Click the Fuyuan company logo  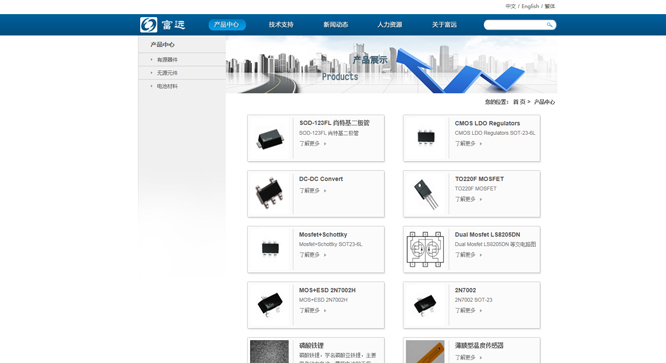point(163,25)
